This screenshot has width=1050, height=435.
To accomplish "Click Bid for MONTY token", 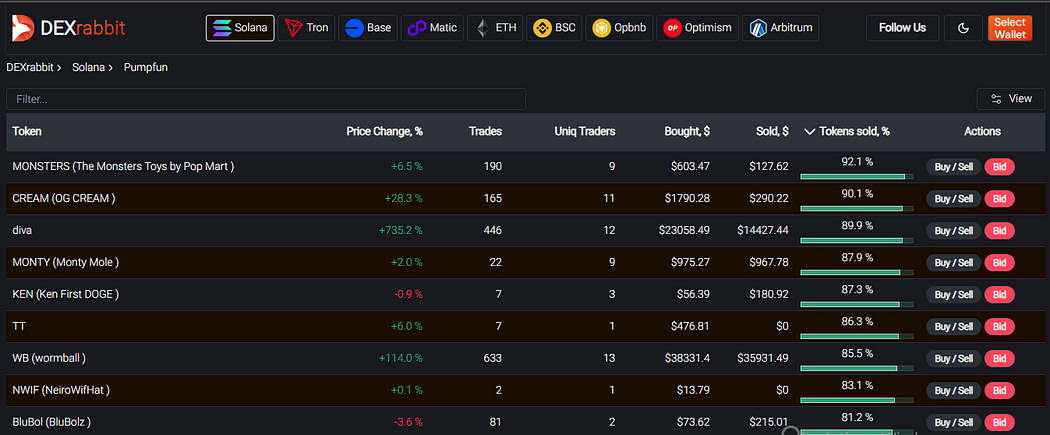I will click(999, 263).
